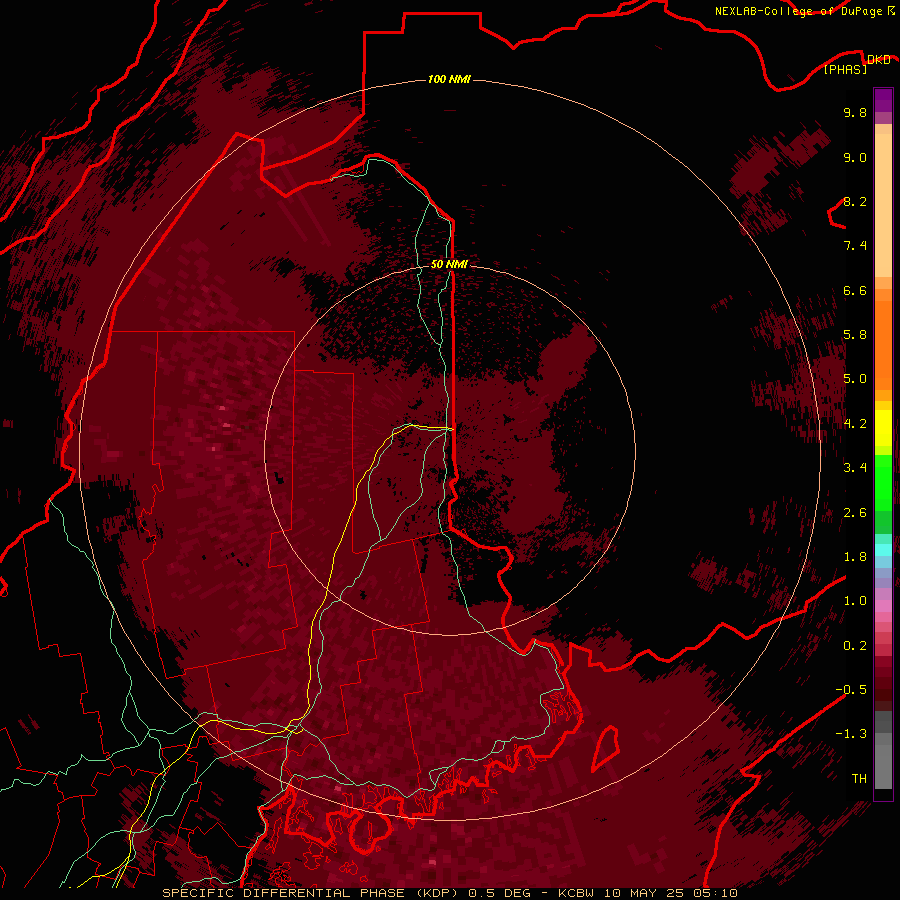
Task: Click the DKD product label
Action: pos(878,60)
